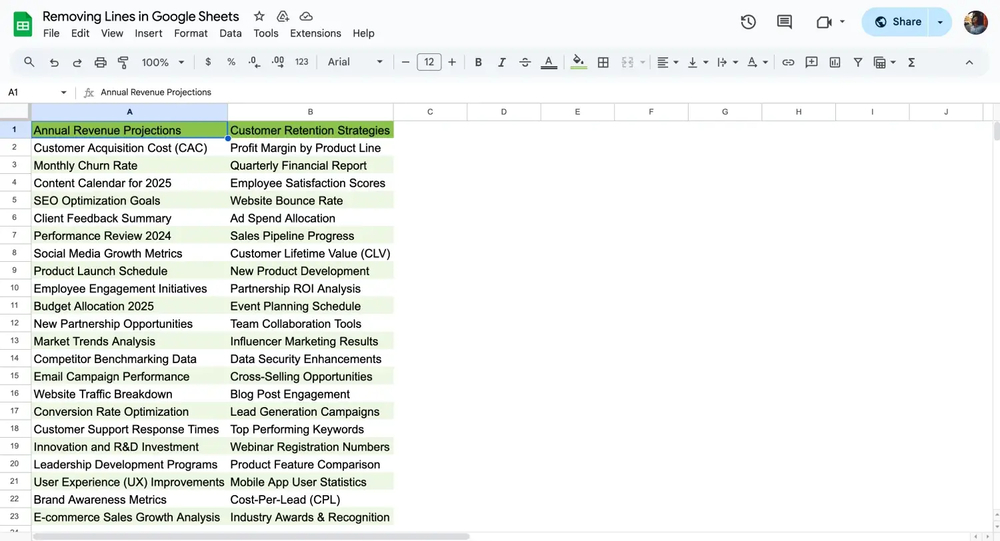Screen dimensions: 1000x541
Task: Click the Functions sigma icon
Action: coord(911,62)
